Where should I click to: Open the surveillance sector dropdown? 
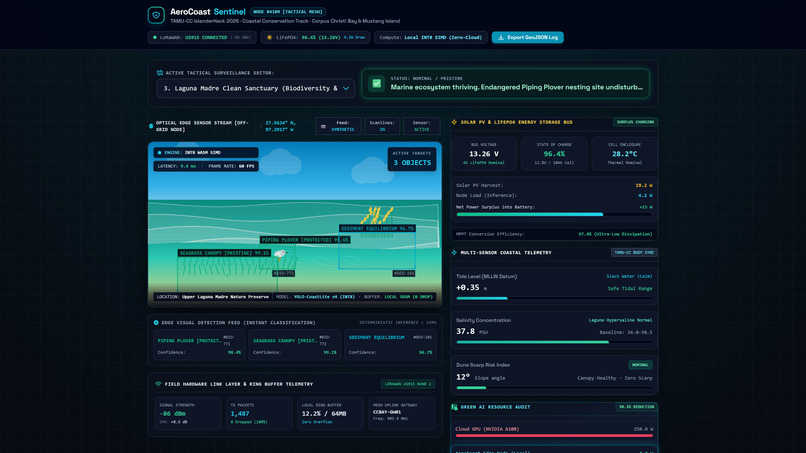(255, 88)
